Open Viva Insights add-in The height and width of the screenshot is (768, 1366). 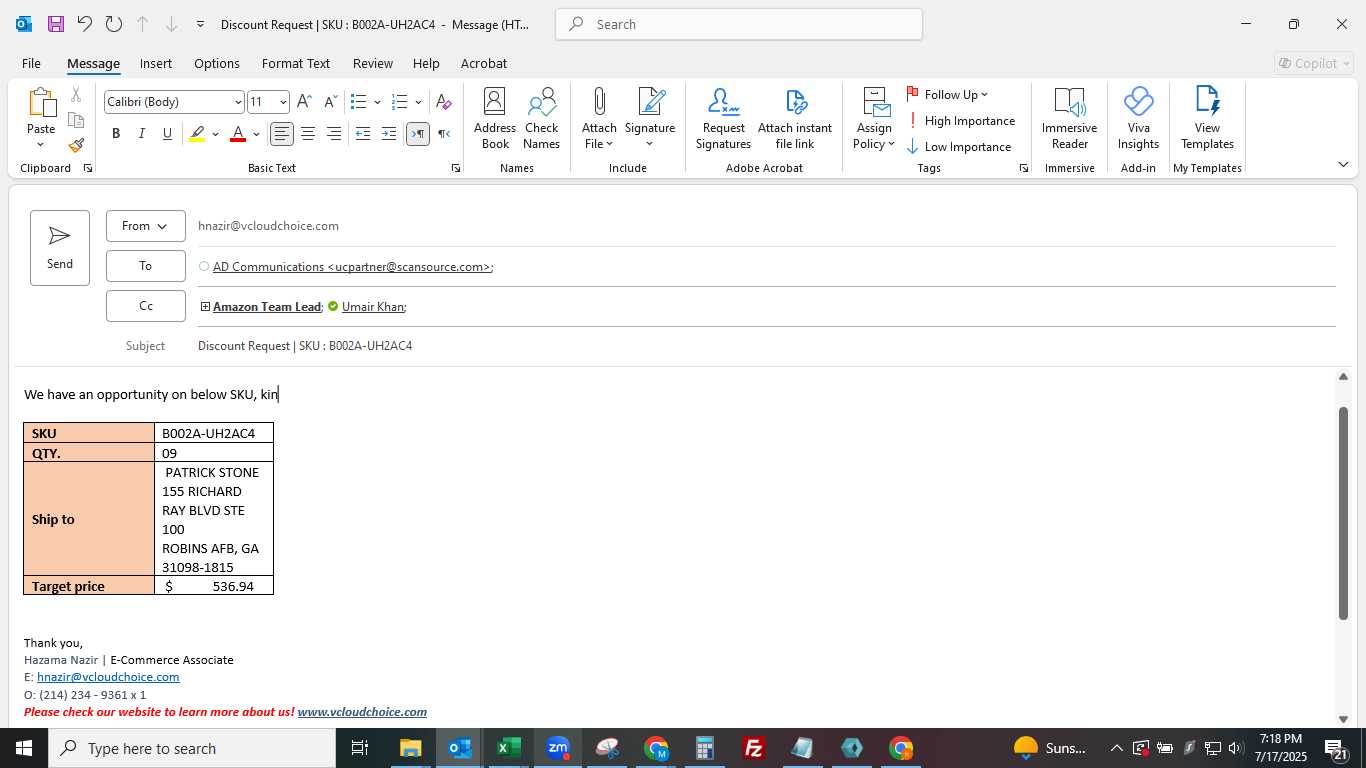(x=1138, y=118)
